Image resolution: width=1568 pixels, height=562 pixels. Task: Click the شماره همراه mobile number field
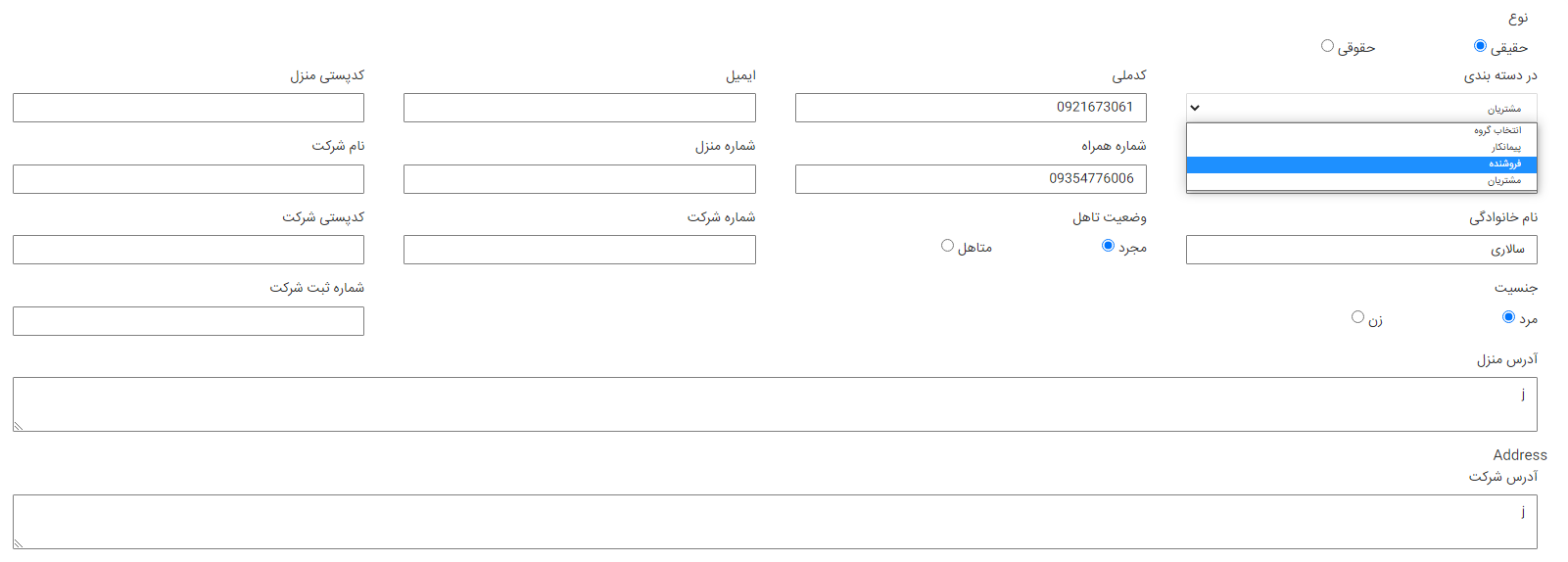(x=971, y=179)
